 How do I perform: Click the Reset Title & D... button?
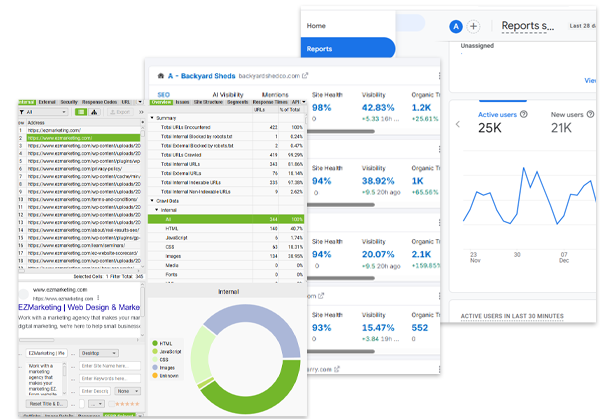47,404
